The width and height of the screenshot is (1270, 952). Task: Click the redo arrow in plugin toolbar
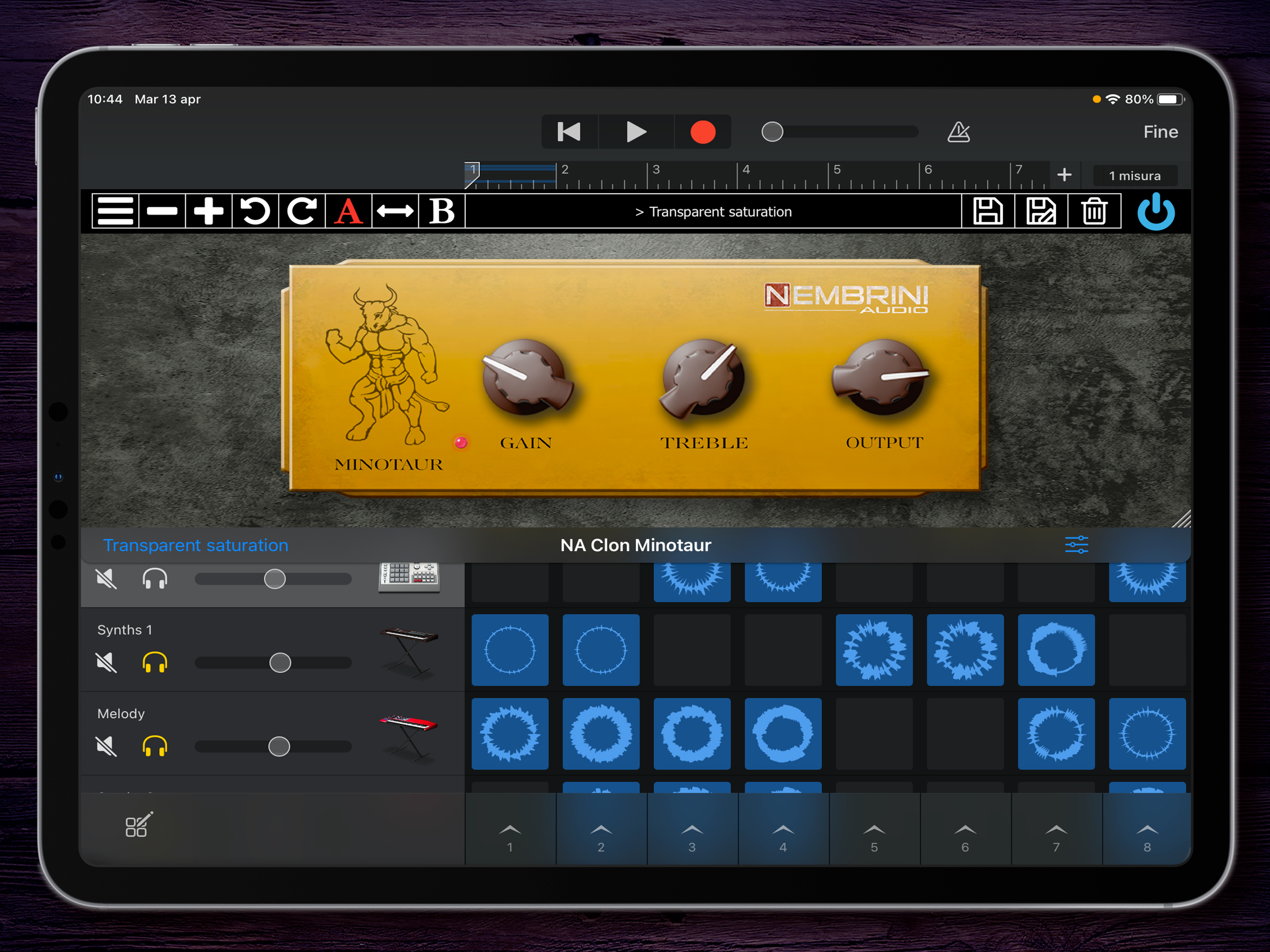[302, 212]
